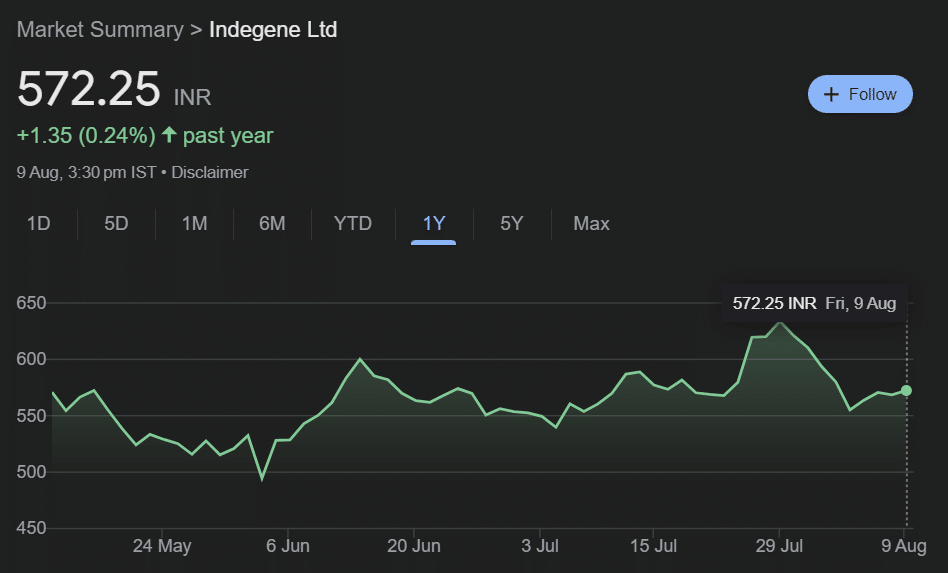
Task: Switch to the 5D range tab
Action: [x=116, y=224]
